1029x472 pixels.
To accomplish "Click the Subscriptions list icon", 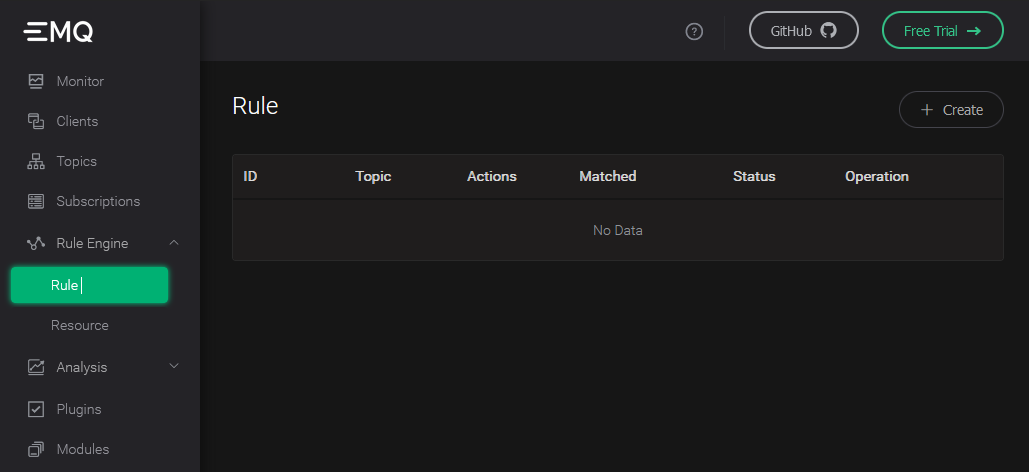I will tap(36, 201).
